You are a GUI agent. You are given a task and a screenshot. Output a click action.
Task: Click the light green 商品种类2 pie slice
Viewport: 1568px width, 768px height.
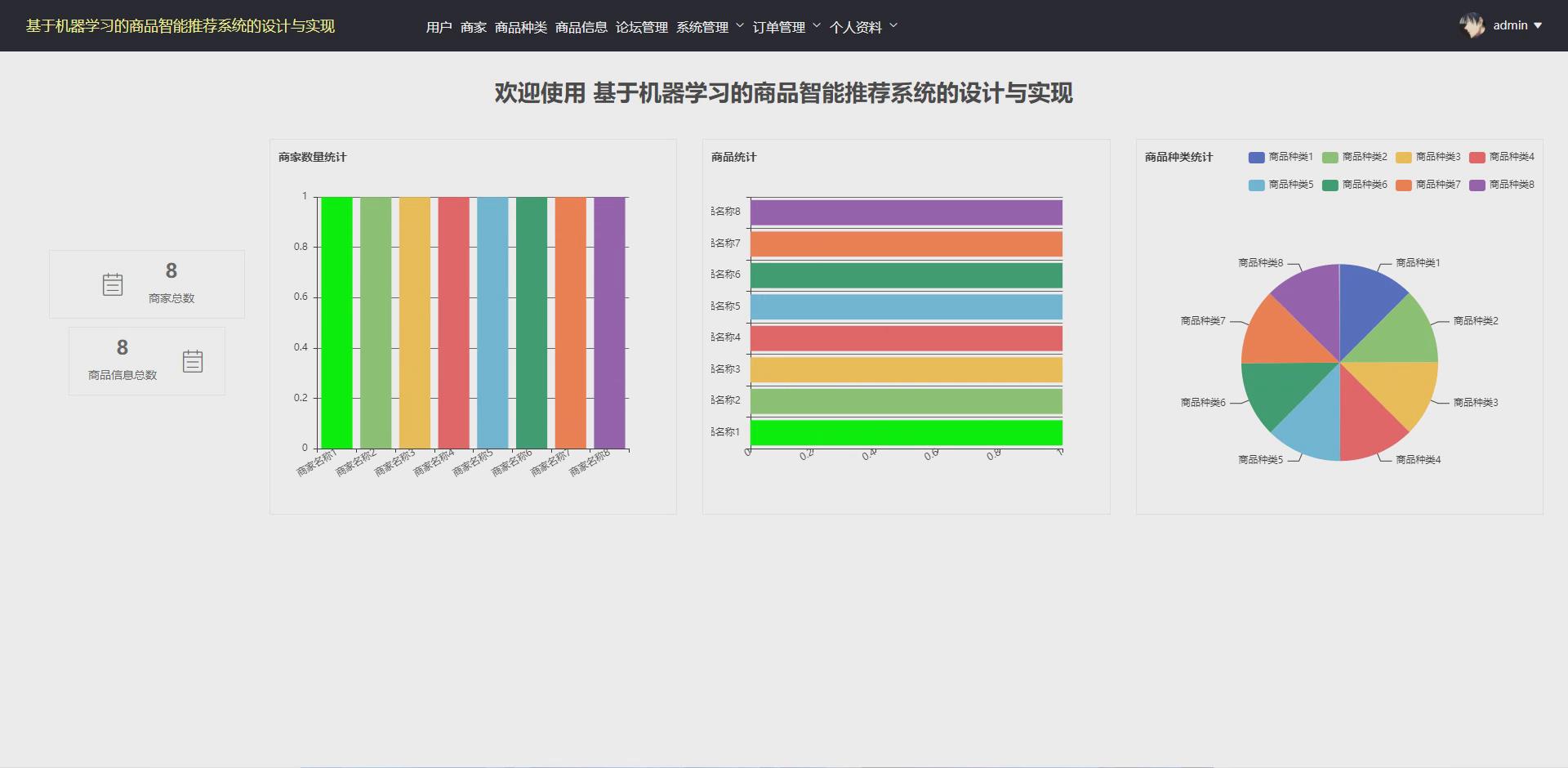click(x=1400, y=338)
